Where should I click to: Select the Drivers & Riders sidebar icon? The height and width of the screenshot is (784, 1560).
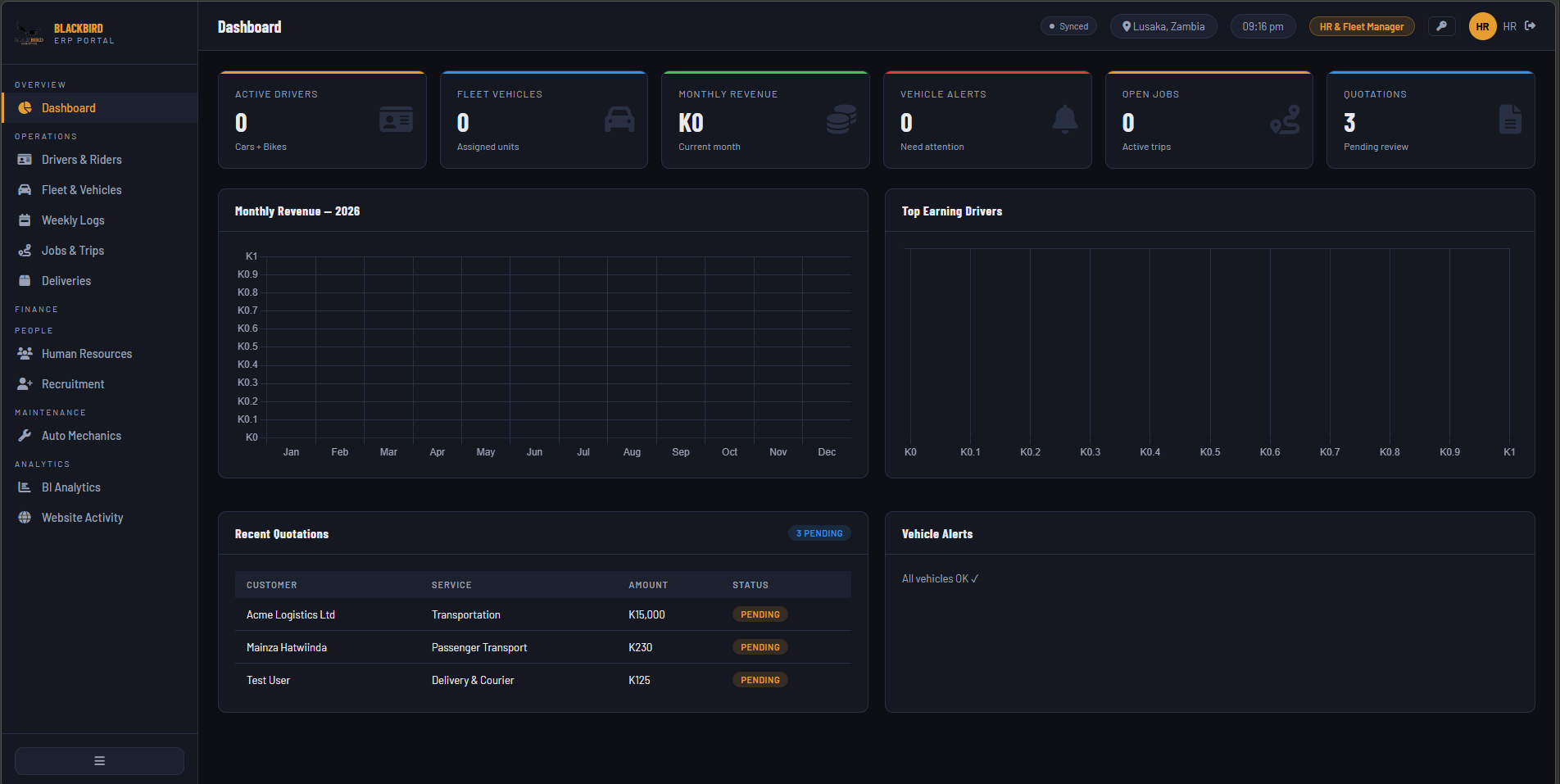[x=25, y=159]
